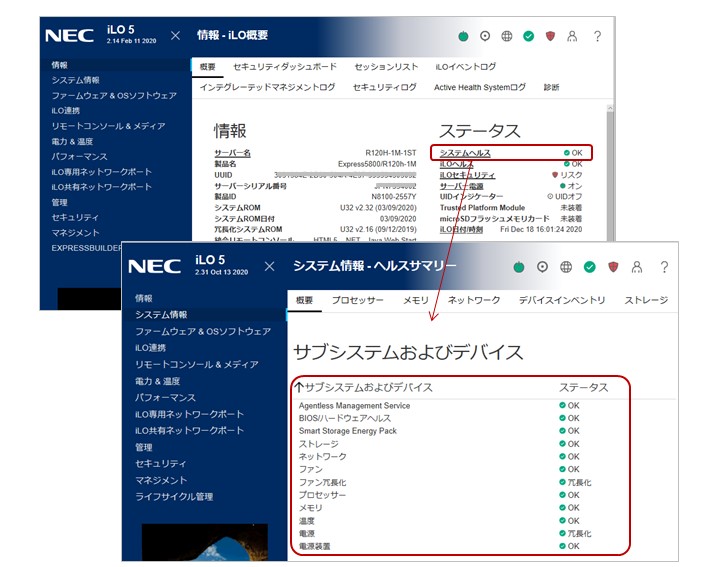Click green health checkmark in front window header
The image size is (720, 567).
(590, 267)
